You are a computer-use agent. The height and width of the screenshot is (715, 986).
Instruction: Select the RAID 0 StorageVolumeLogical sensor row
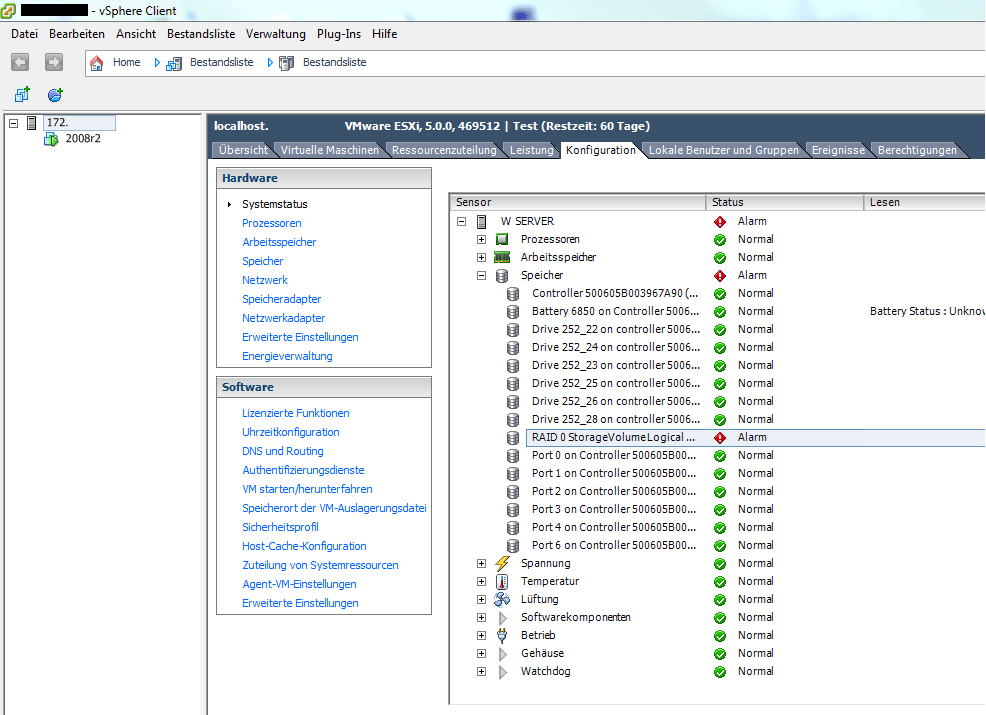coord(600,437)
